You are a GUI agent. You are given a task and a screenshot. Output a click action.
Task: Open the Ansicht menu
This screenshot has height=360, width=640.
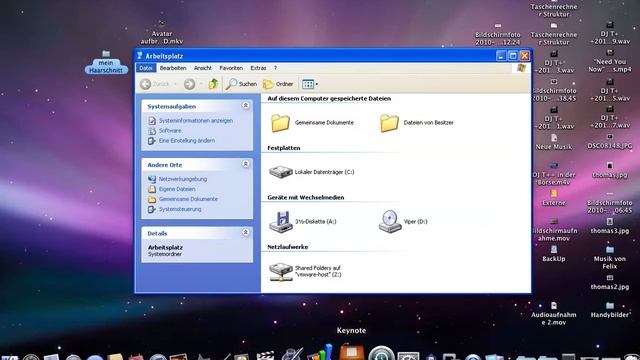tap(203, 68)
